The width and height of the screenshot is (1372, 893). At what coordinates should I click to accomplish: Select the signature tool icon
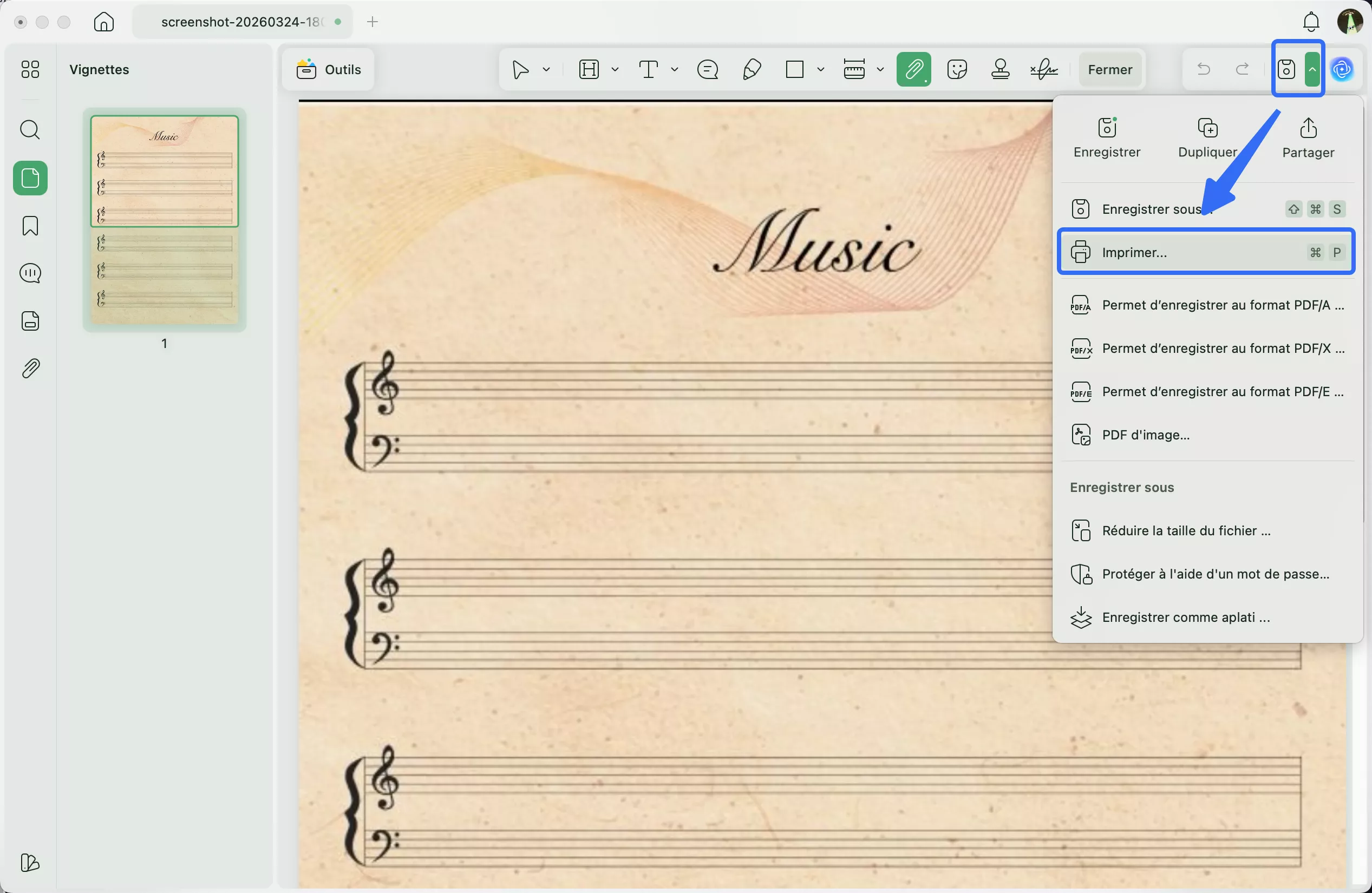(x=1044, y=70)
